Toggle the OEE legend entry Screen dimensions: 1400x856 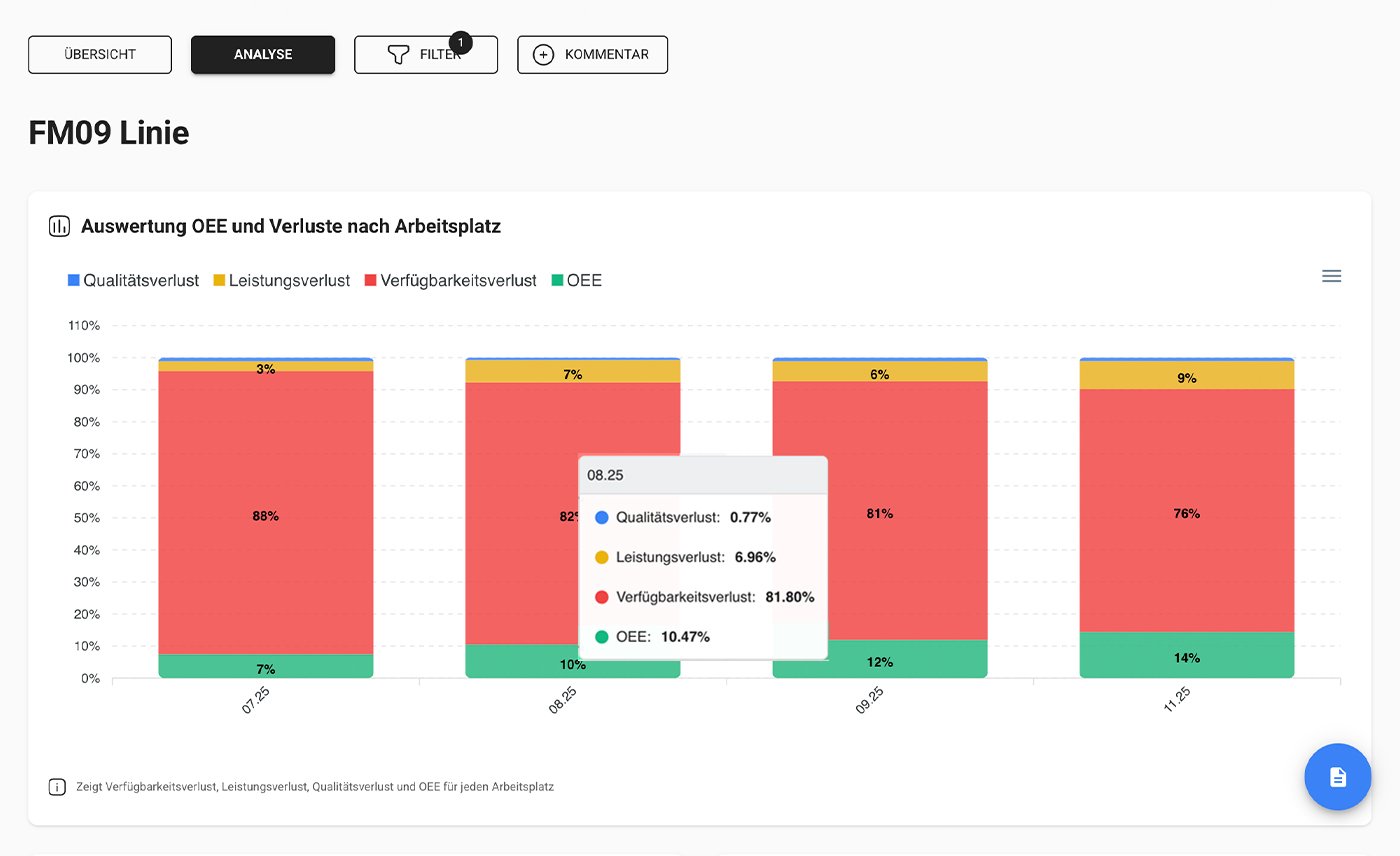point(578,280)
